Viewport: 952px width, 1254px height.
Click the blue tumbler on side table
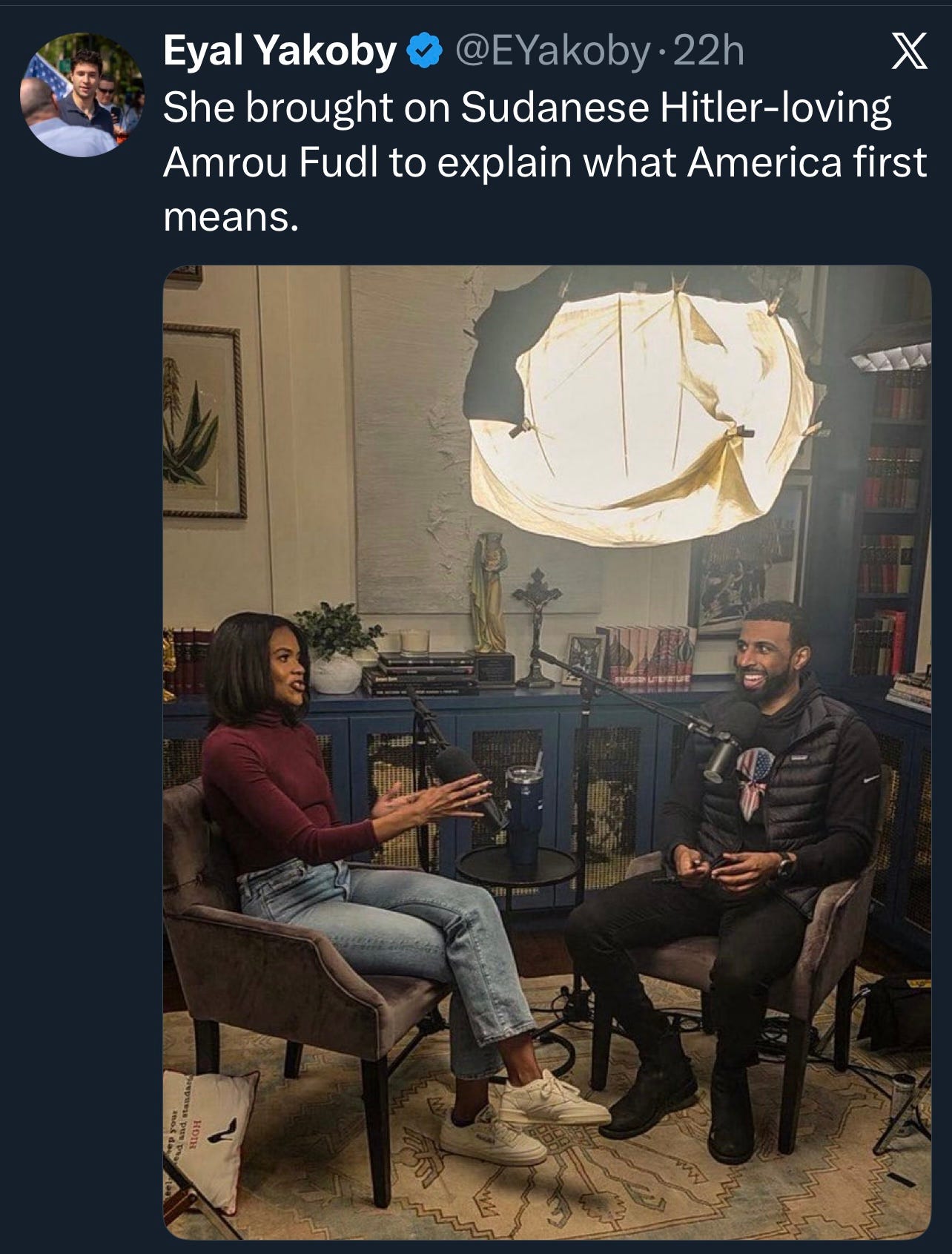coord(523,815)
